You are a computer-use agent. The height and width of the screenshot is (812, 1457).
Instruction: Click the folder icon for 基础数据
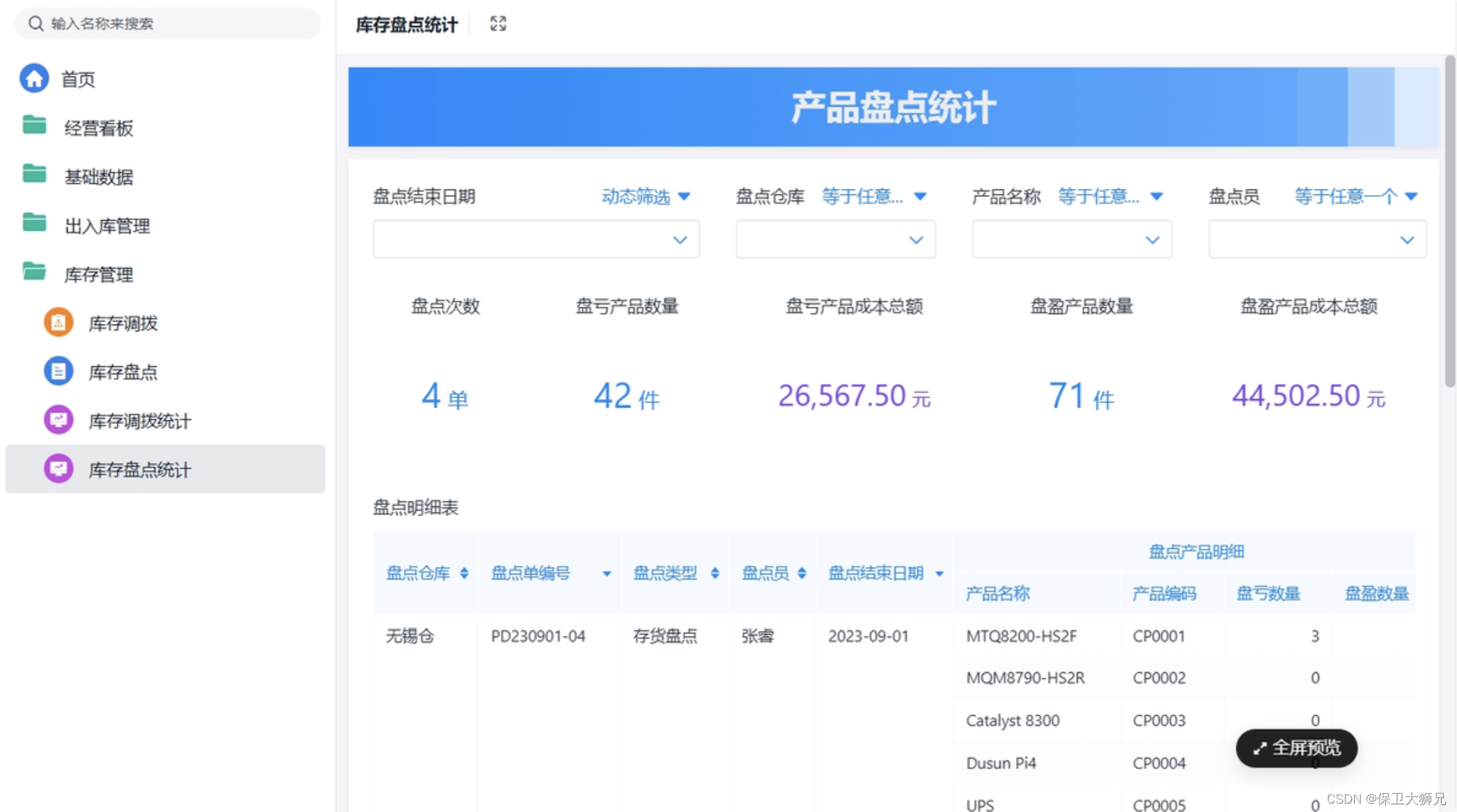[x=34, y=175]
